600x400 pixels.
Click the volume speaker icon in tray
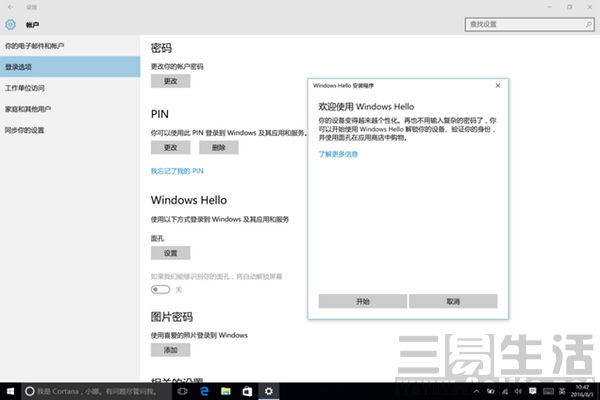click(x=518, y=391)
